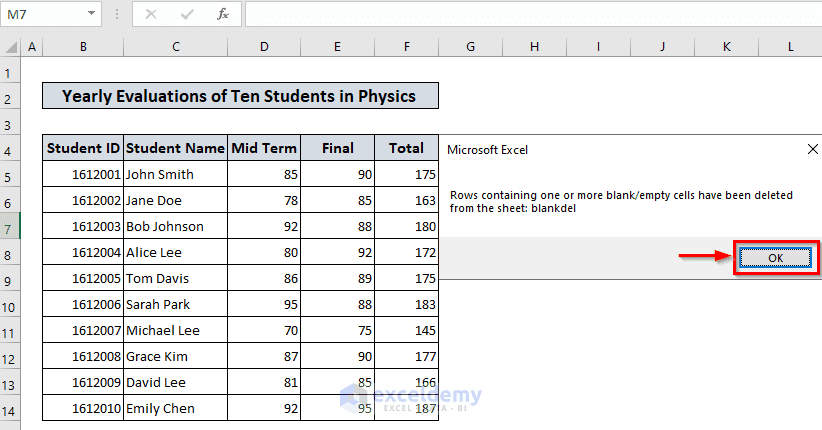Image resolution: width=822 pixels, height=430 pixels.
Task: Click the Final header cell
Action: [338, 148]
